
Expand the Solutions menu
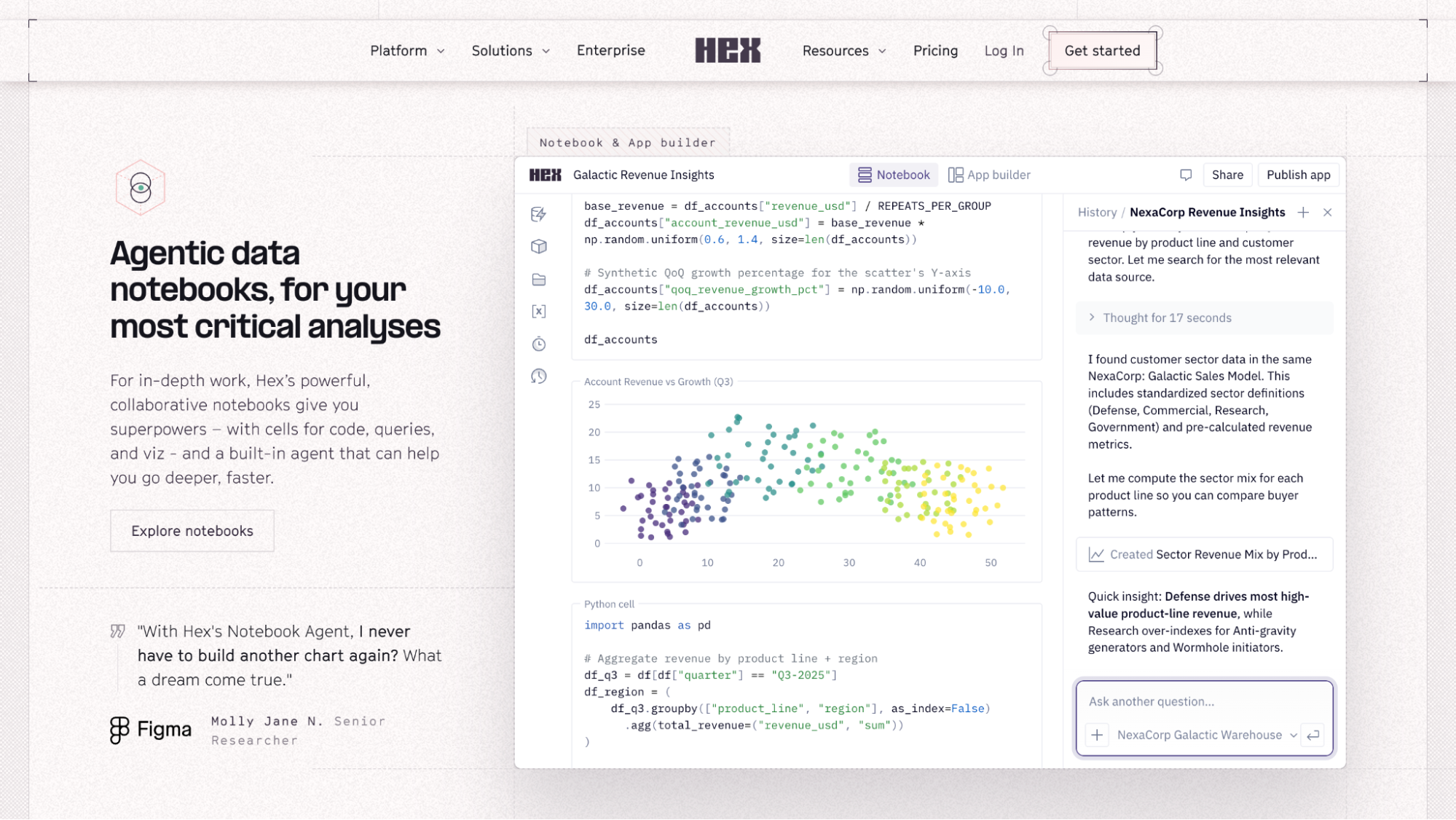click(511, 51)
